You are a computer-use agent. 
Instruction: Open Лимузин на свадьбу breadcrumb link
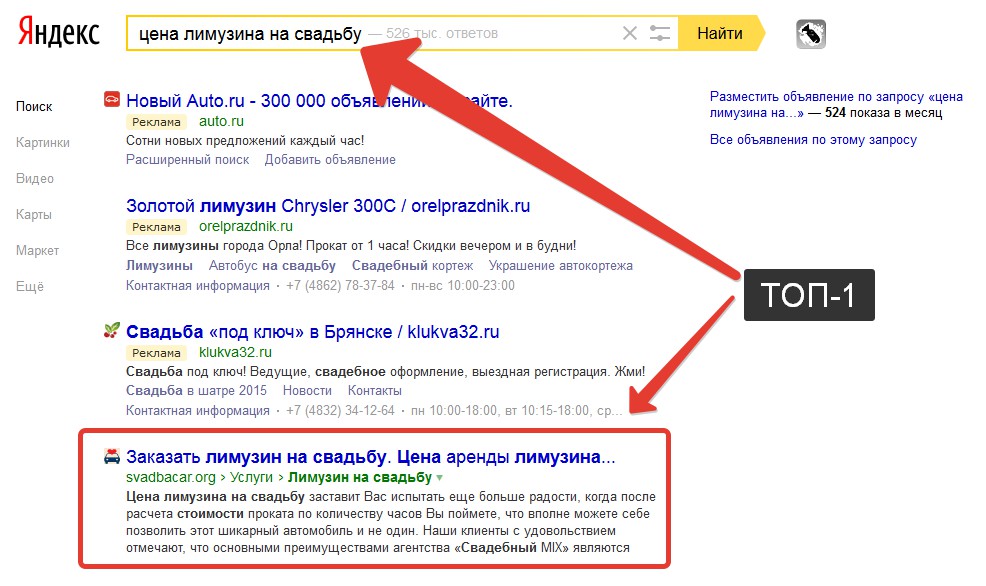point(360,477)
